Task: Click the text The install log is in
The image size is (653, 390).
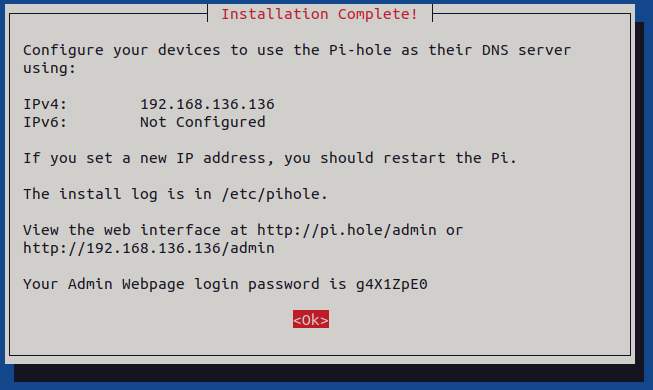Action: tap(117, 194)
